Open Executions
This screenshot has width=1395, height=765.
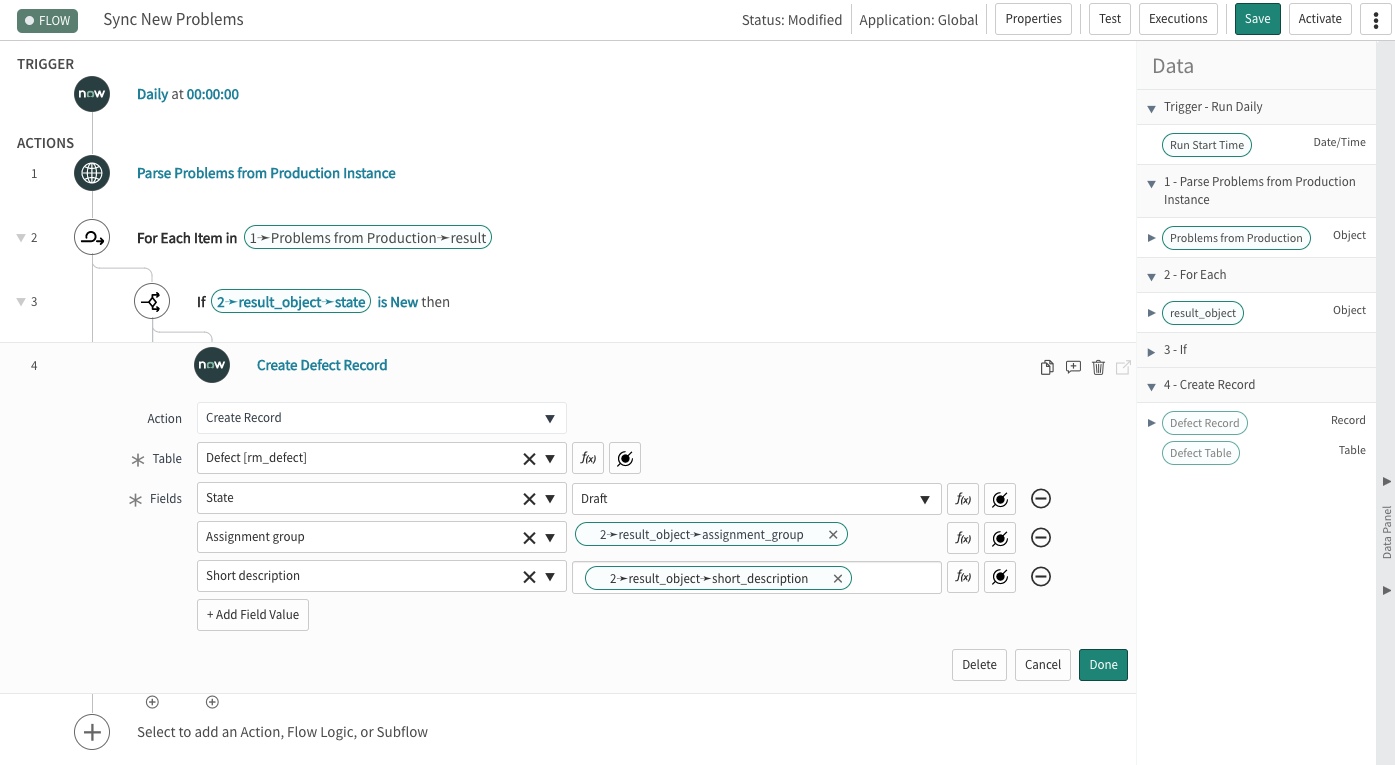(x=1178, y=19)
